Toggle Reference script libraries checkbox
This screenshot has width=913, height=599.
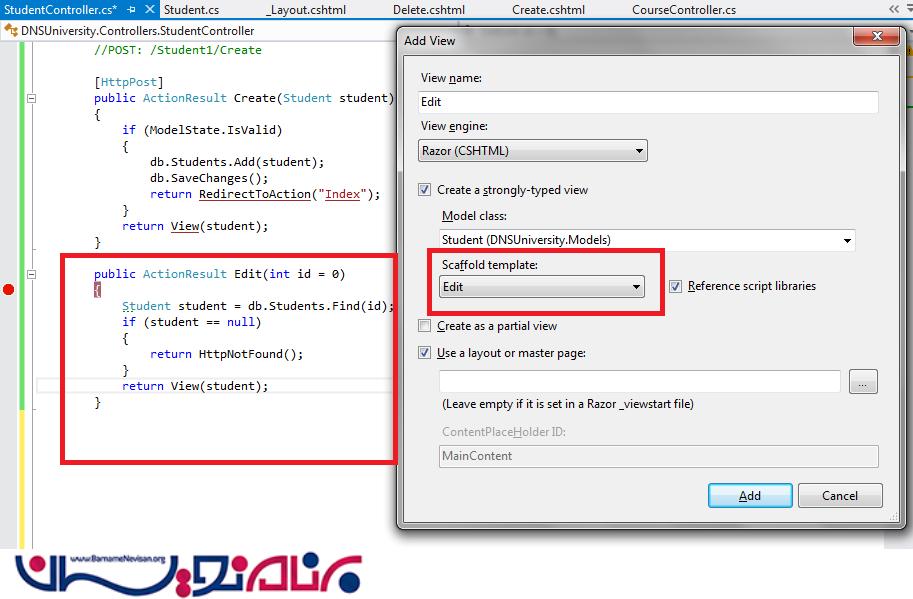[x=676, y=286]
